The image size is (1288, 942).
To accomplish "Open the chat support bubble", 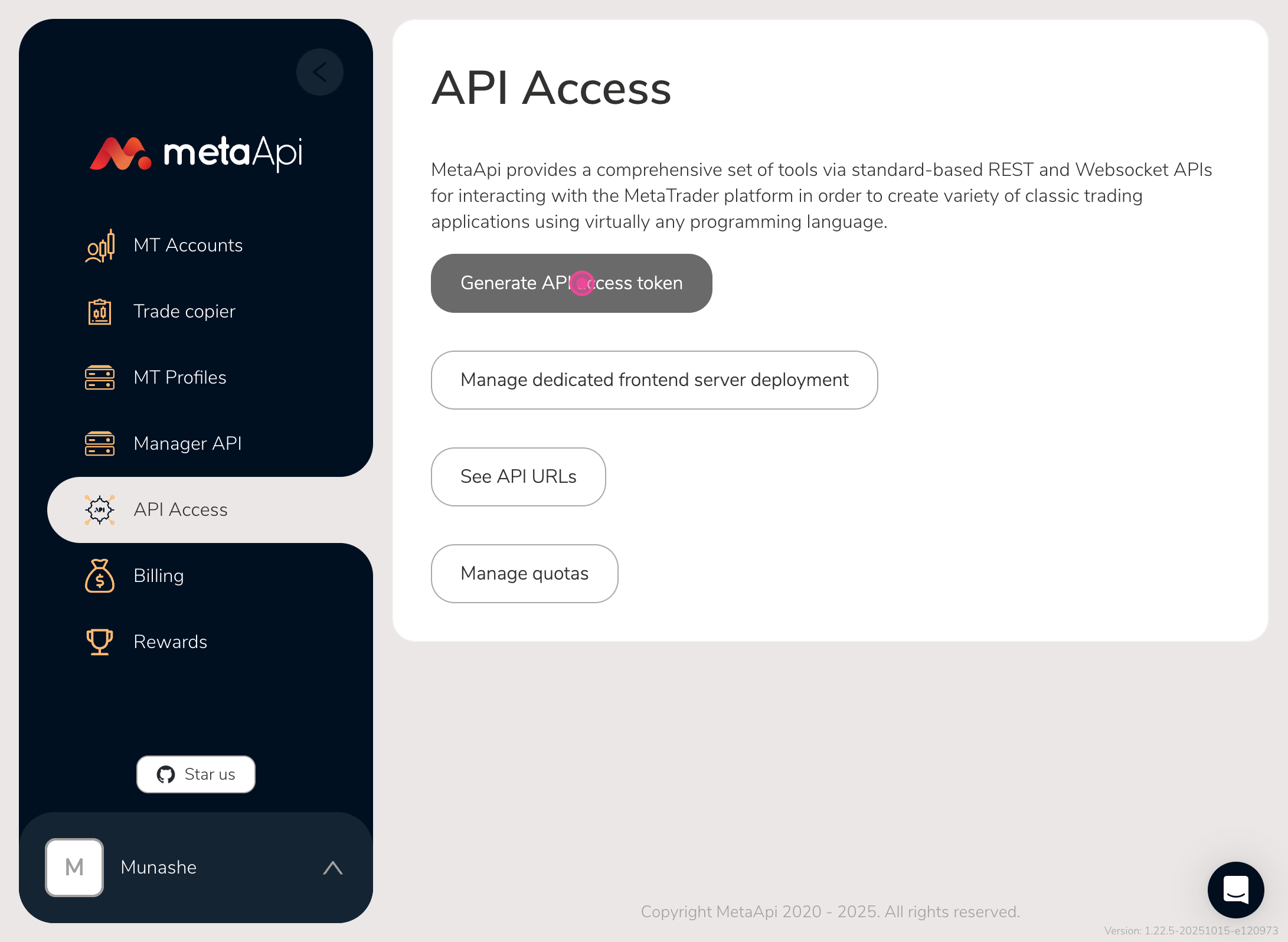I will coord(1235,889).
